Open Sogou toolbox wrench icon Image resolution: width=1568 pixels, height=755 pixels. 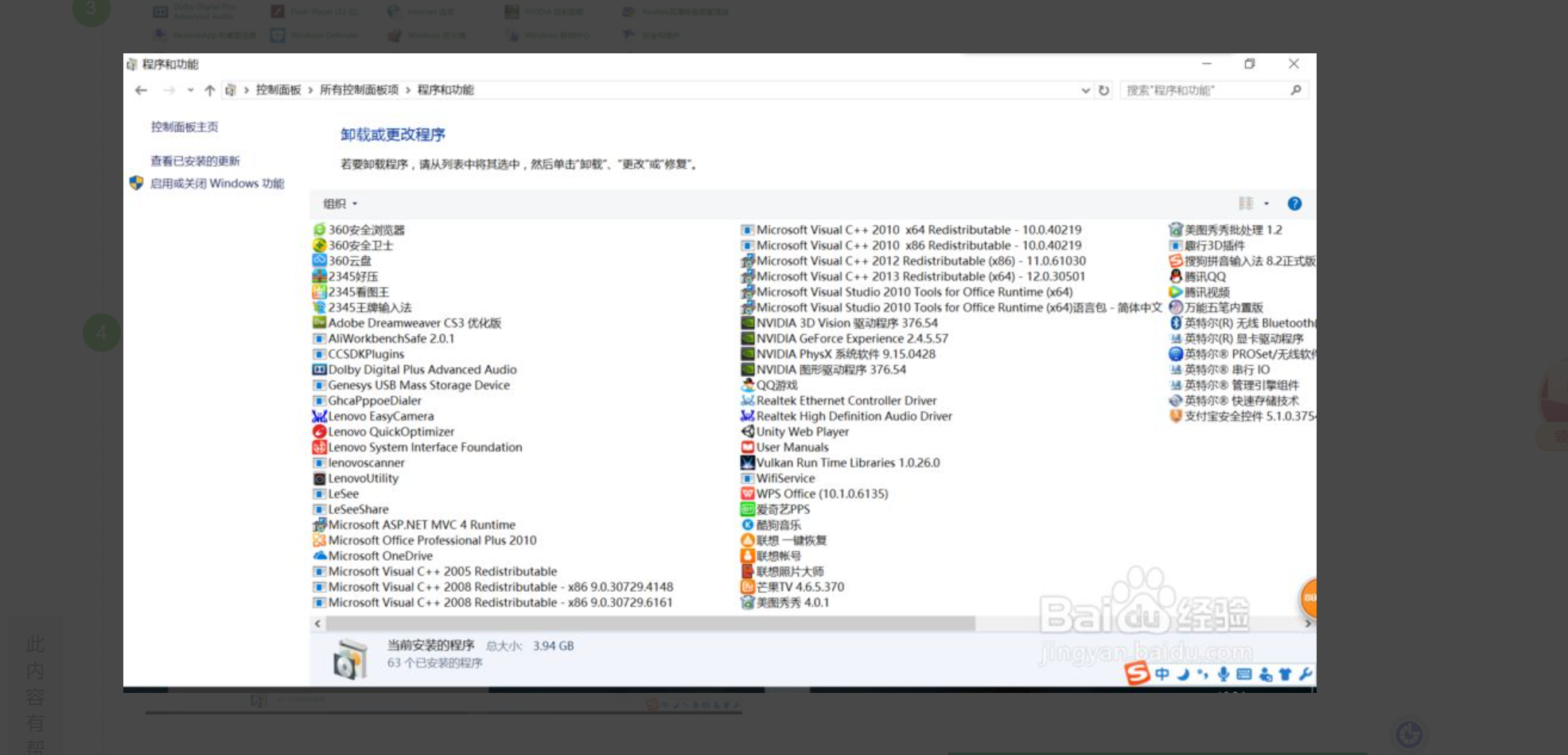click(1305, 674)
